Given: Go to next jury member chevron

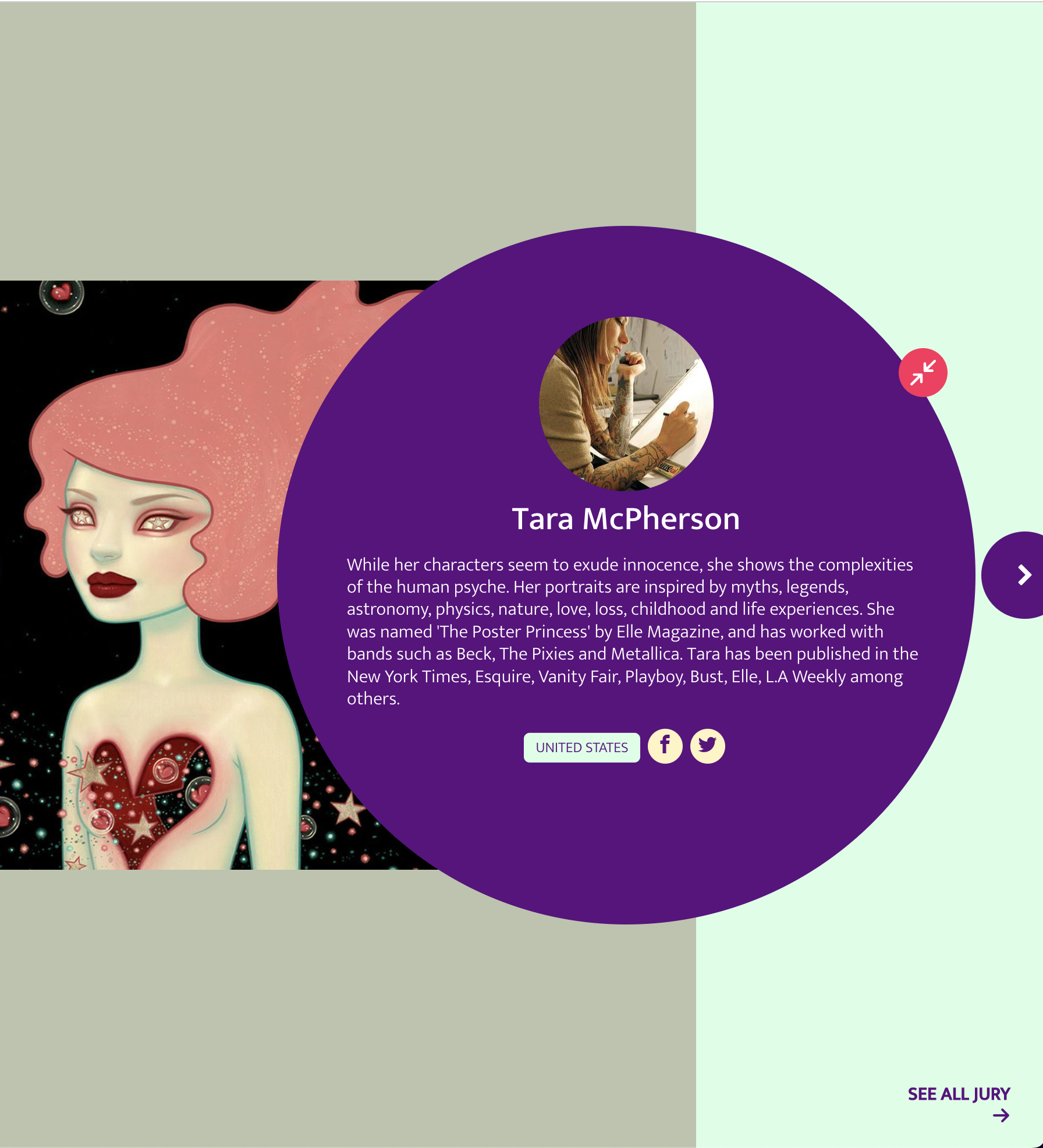Looking at the screenshot, I should click(1024, 575).
